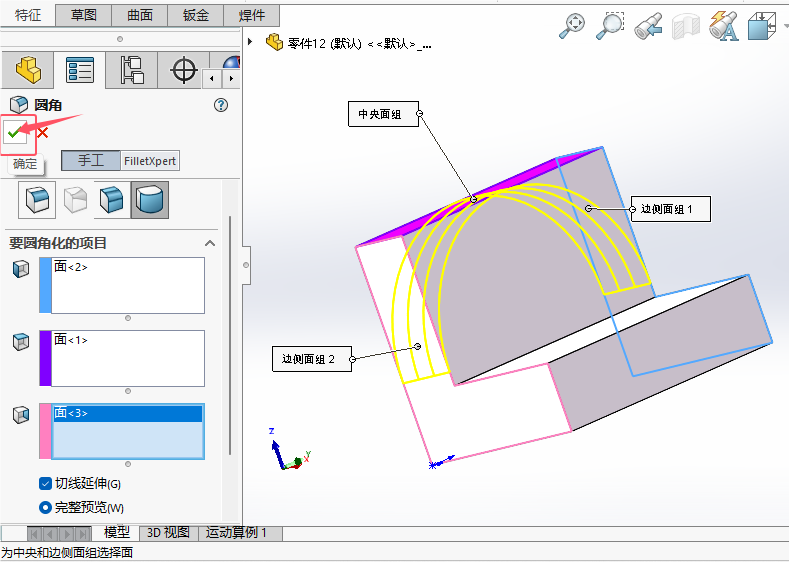The image size is (789, 562).
Task: Collapse the 要圆角化的项目 section
Action: [x=210, y=243]
